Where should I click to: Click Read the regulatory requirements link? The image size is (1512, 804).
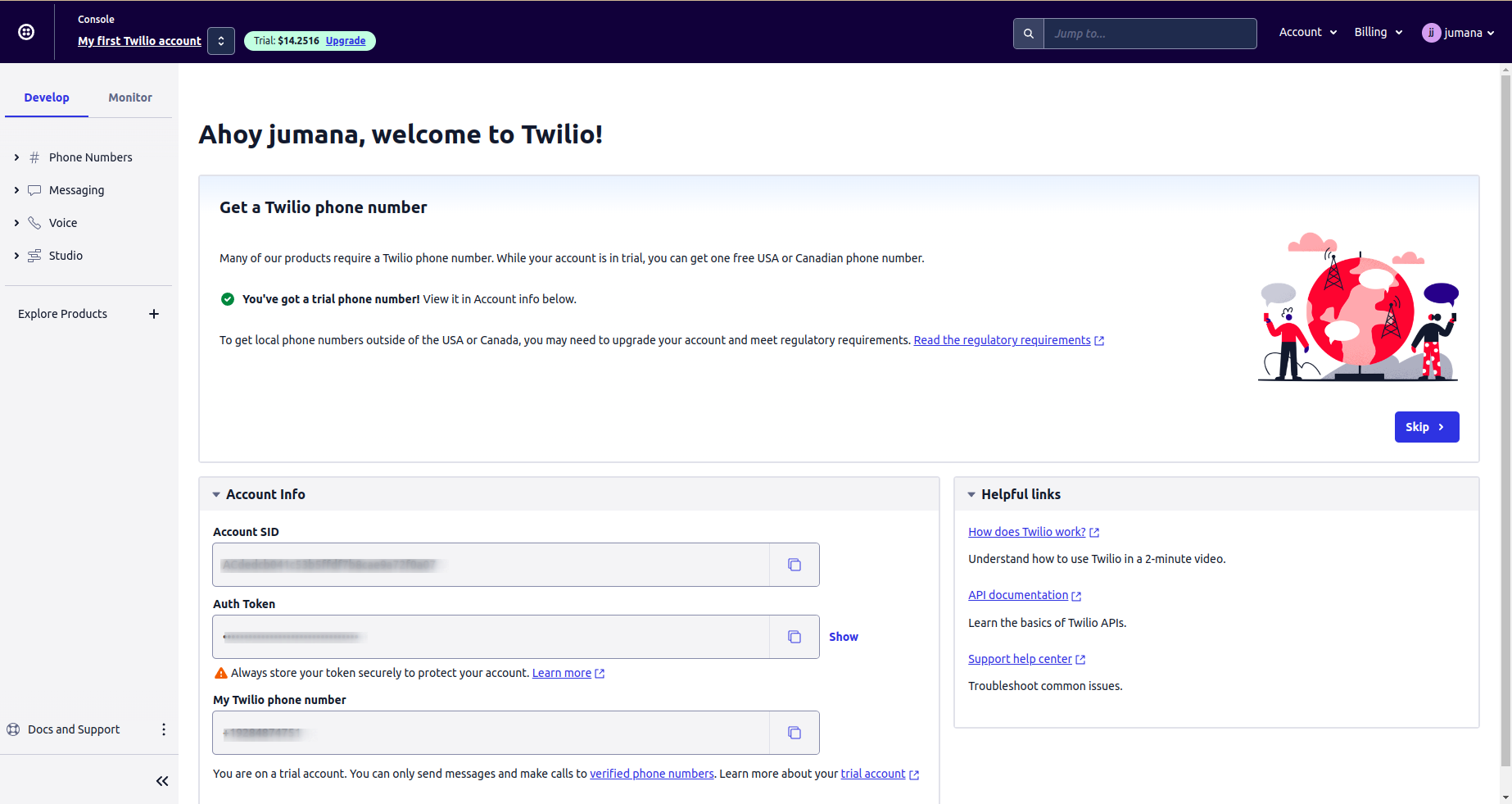[x=1002, y=340]
